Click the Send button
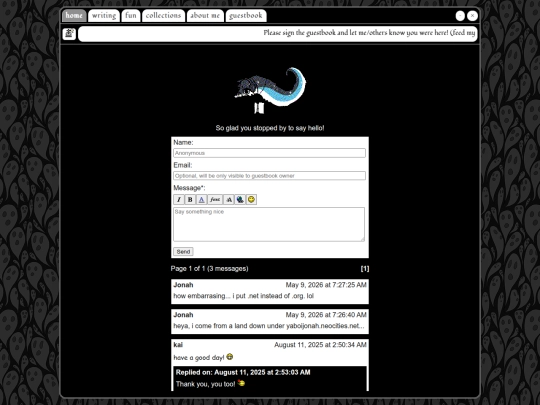540x405 pixels. coord(183,252)
